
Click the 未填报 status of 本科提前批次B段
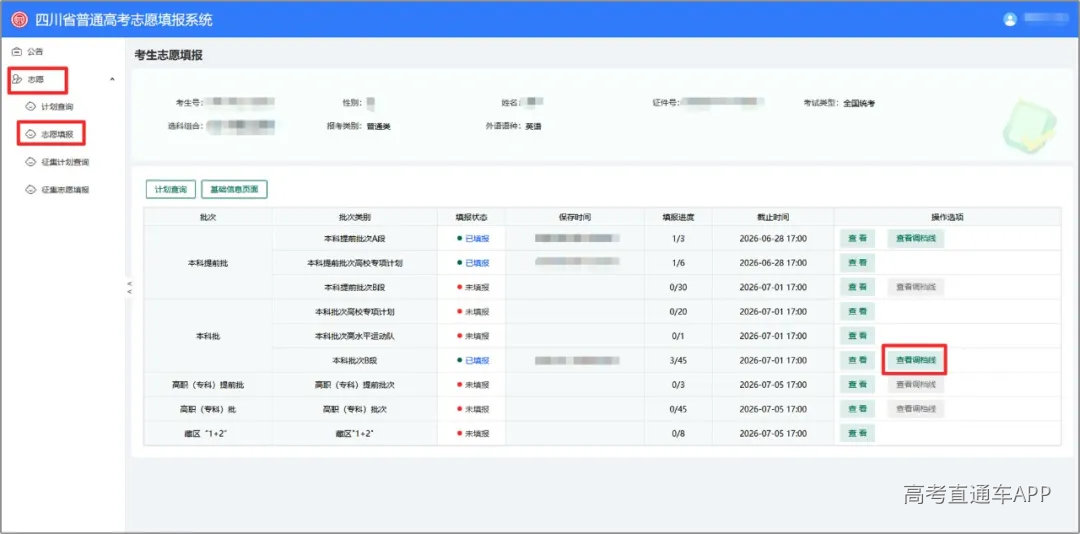click(x=472, y=287)
